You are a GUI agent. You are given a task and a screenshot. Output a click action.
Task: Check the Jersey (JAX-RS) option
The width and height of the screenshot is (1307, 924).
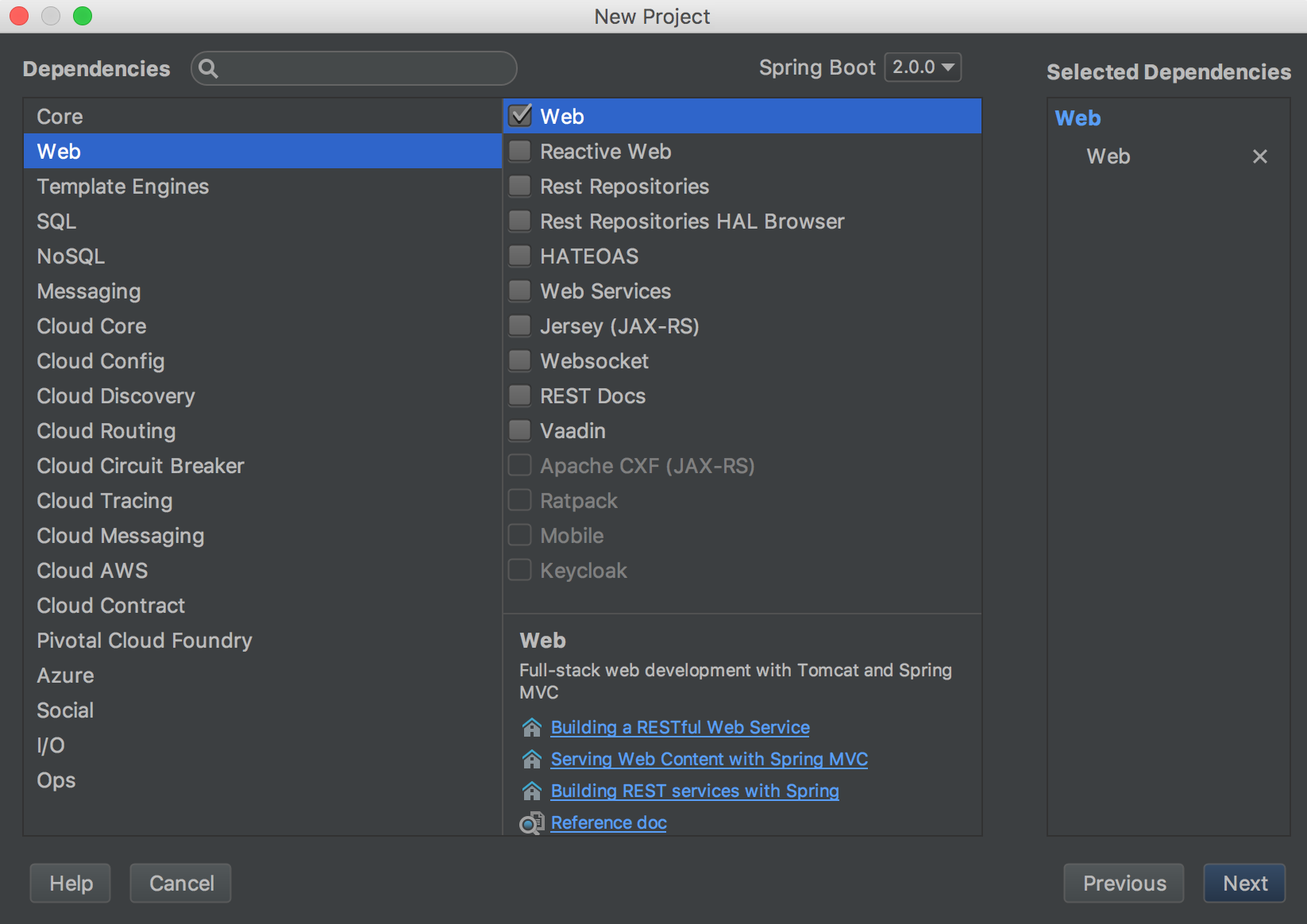pyautogui.click(x=520, y=325)
